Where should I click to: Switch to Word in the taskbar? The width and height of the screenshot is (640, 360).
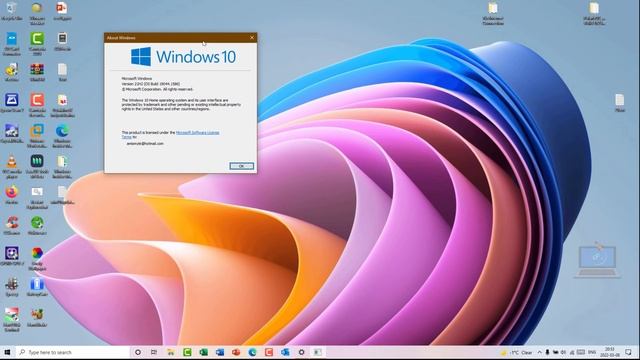pyautogui.click(x=220, y=352)
